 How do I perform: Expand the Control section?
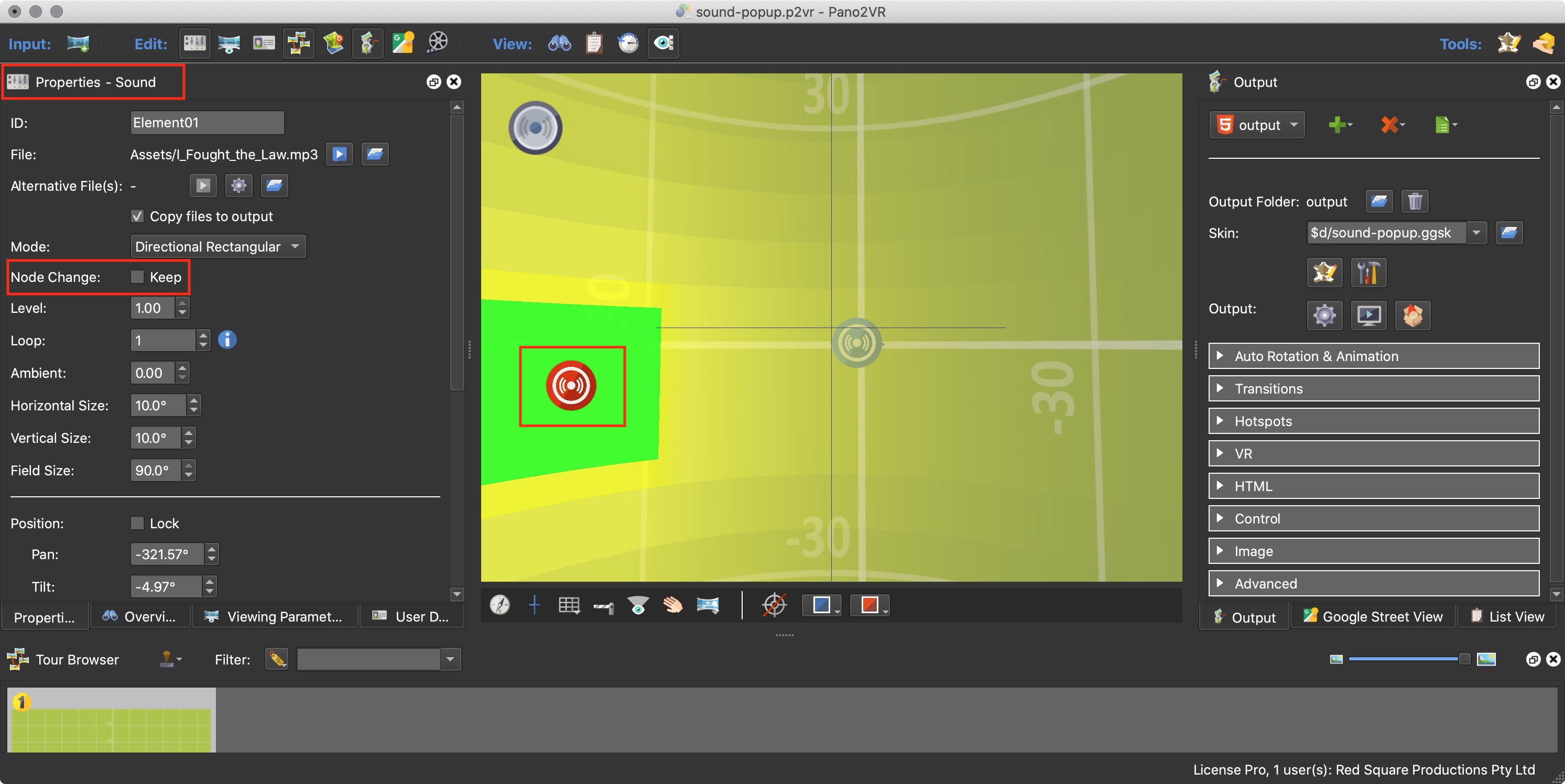tap(1374, 518)
